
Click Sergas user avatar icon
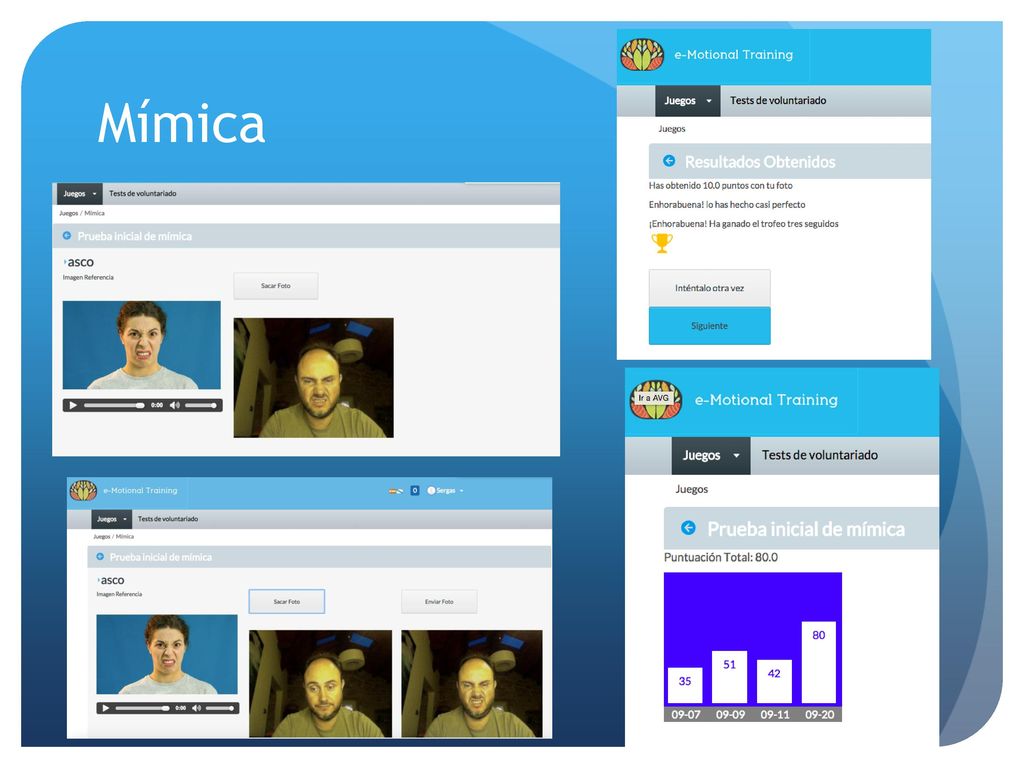point(431,490)
